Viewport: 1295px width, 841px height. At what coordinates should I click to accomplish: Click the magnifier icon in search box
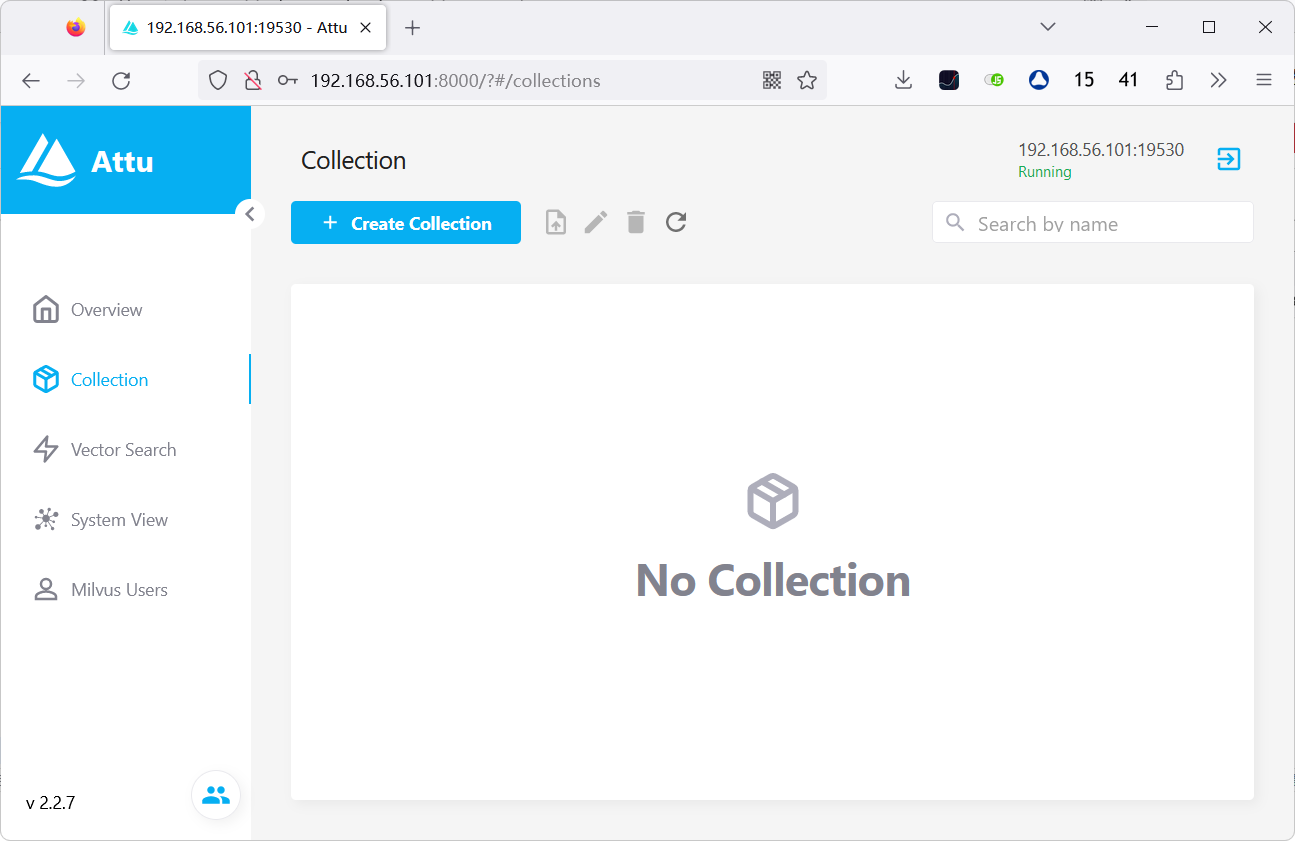(x=956, y=222)
